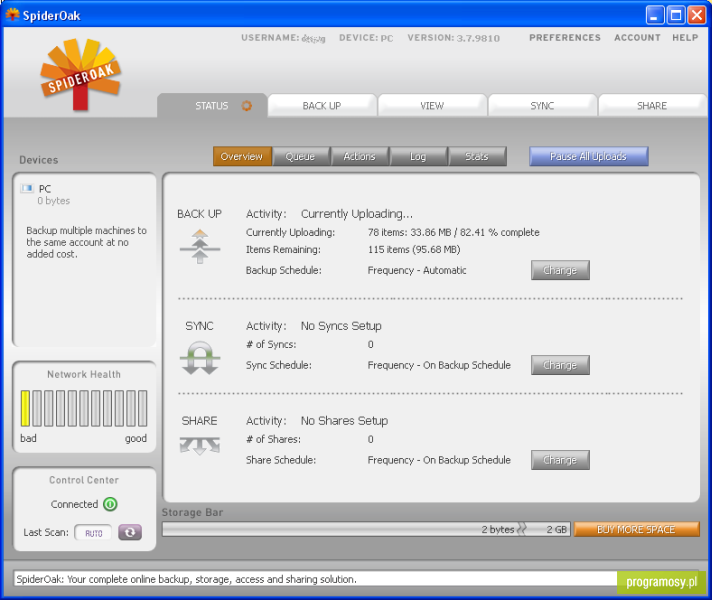Click the '2 bytes' storage used text
The width and height of the screenshot is (712, 600).
[498, 529]
